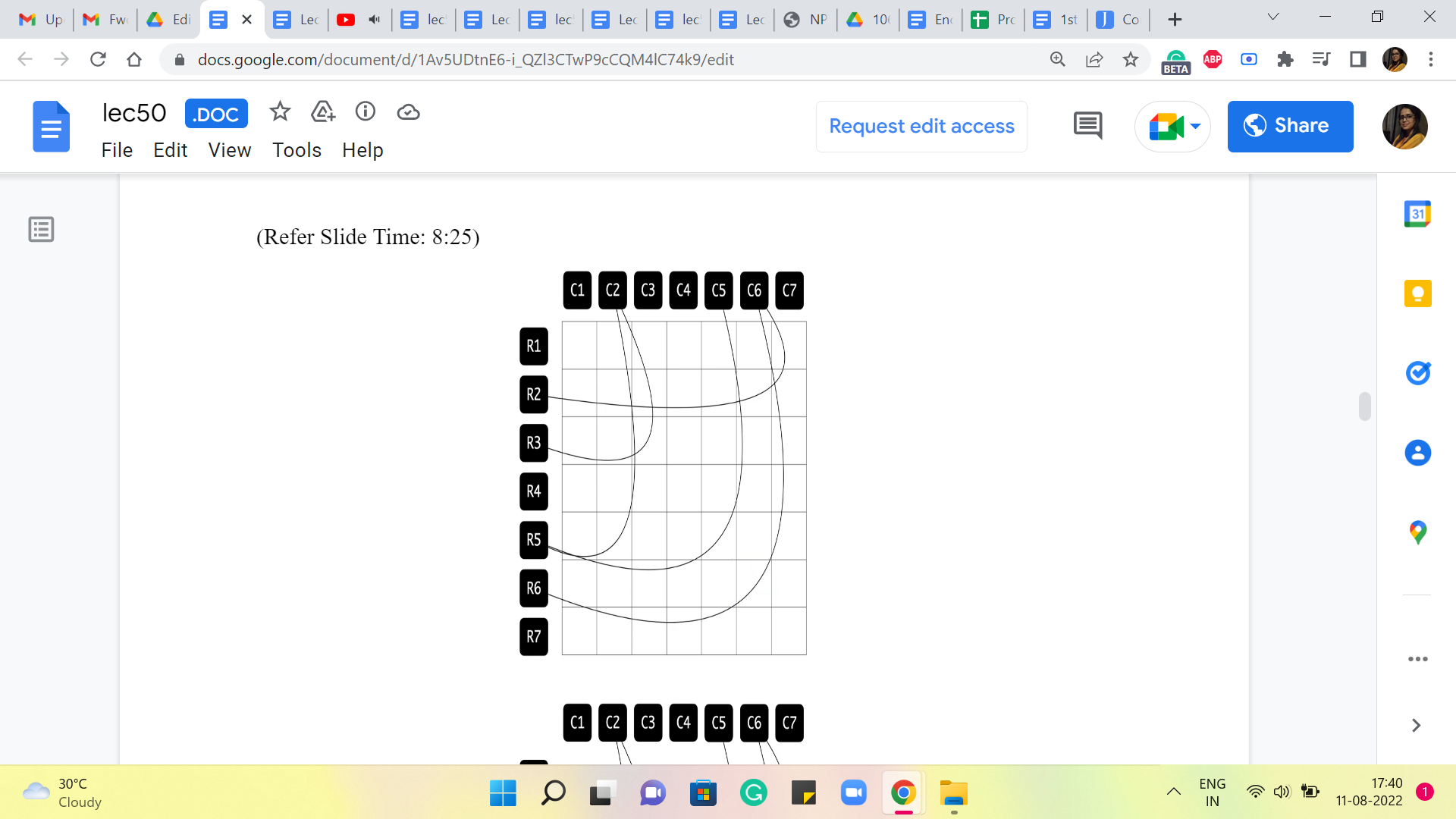This screenshot has width=1456, height=819.
Task: Expand the browser tab search dropdown
Action: (x=1273, y=17)
